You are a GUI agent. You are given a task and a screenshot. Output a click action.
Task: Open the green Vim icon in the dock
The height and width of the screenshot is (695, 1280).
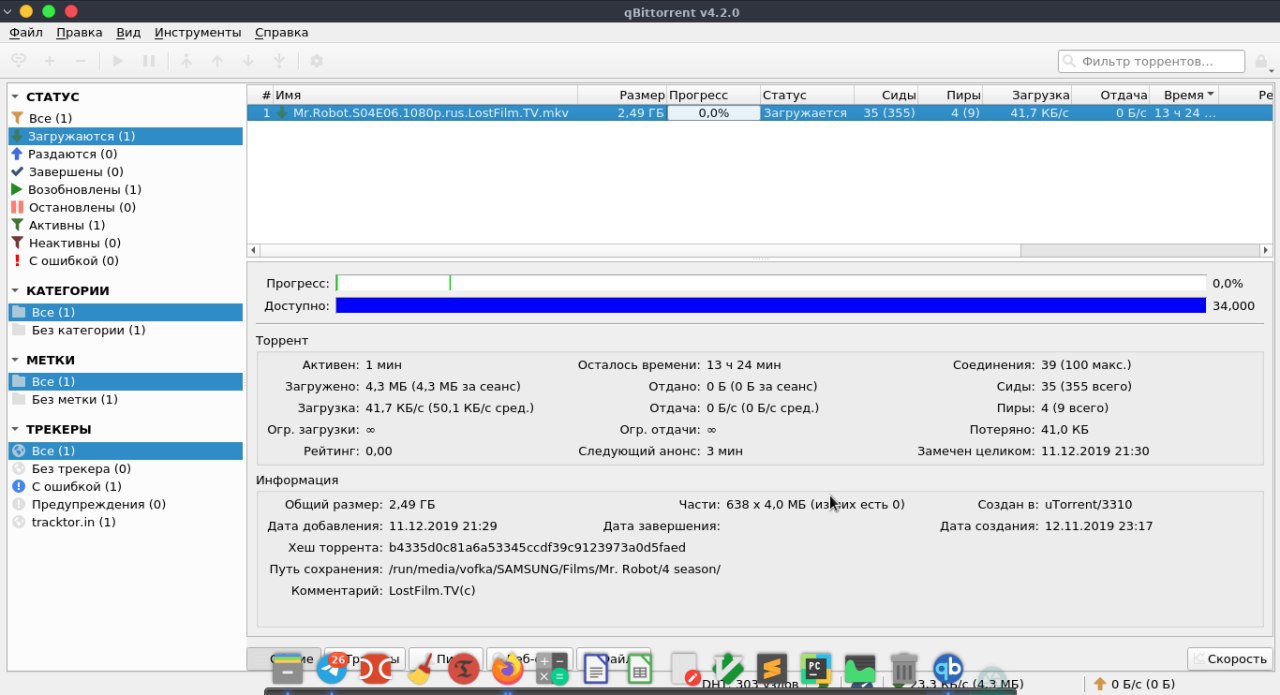point(728,668)
